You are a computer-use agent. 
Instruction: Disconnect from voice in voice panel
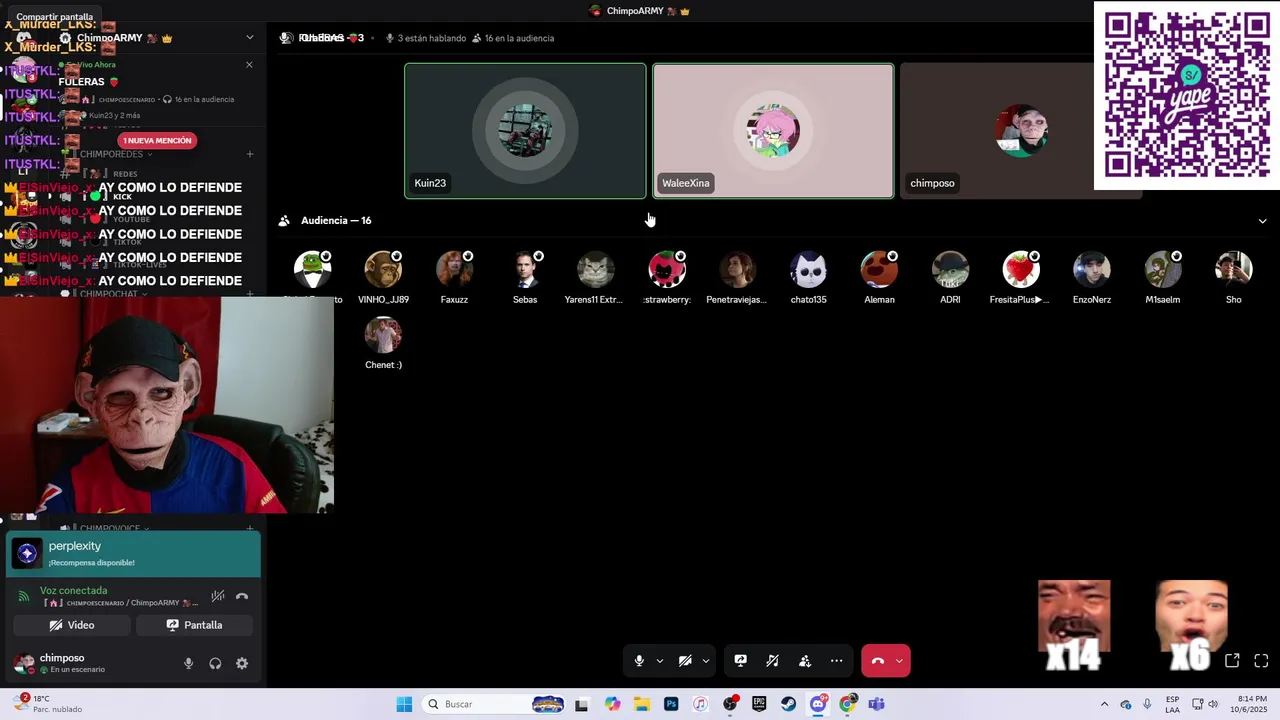[x=242, y=597]
